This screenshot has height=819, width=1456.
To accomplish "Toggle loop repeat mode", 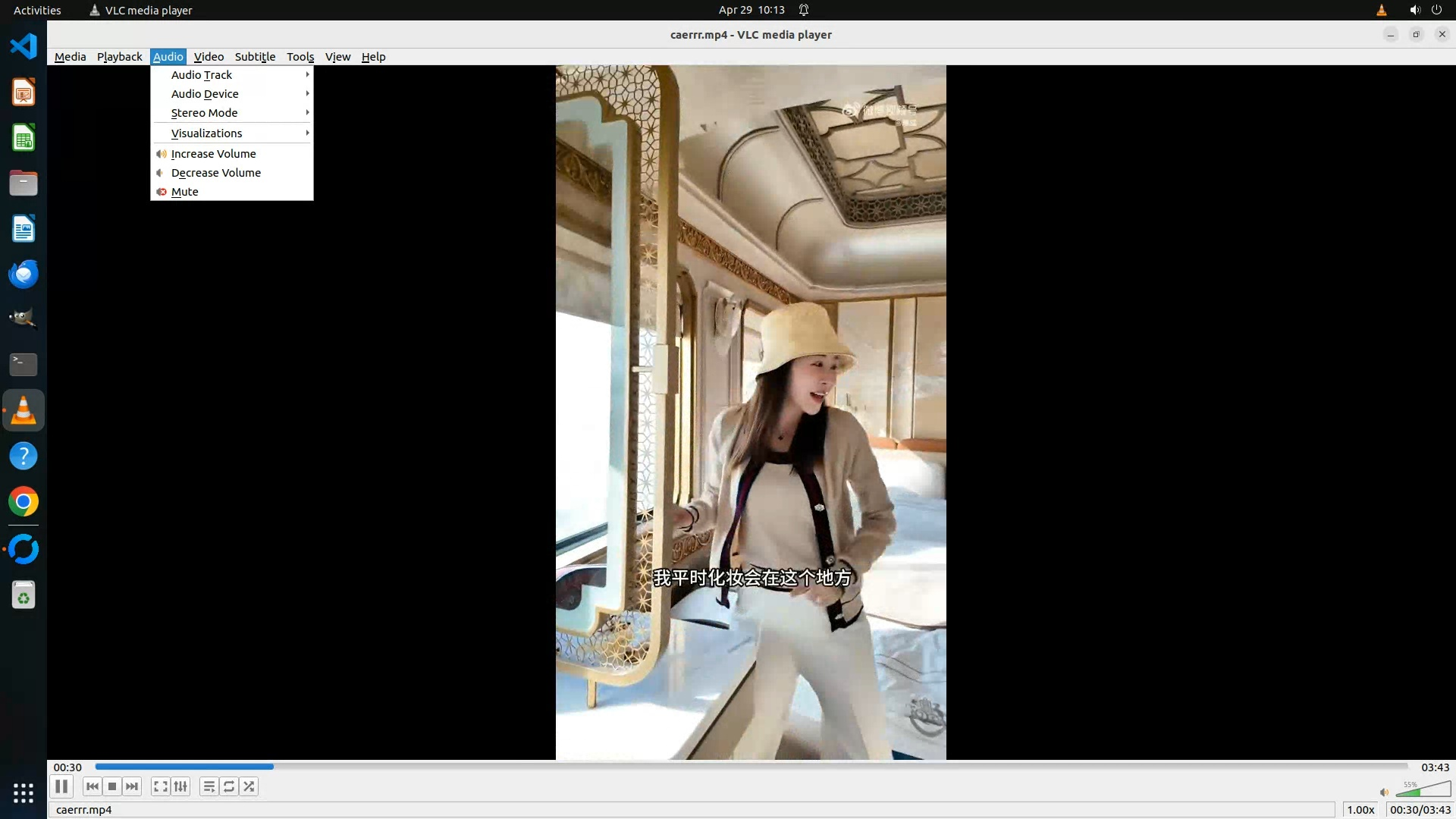I will tap(229, 786).
